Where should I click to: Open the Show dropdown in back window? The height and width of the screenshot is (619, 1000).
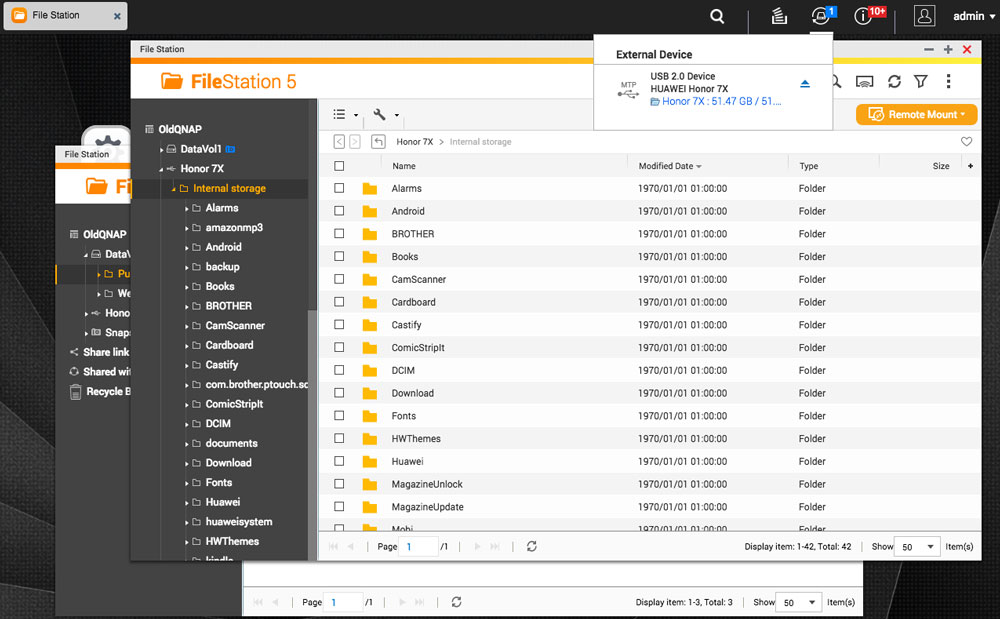[x=798, y=602]
